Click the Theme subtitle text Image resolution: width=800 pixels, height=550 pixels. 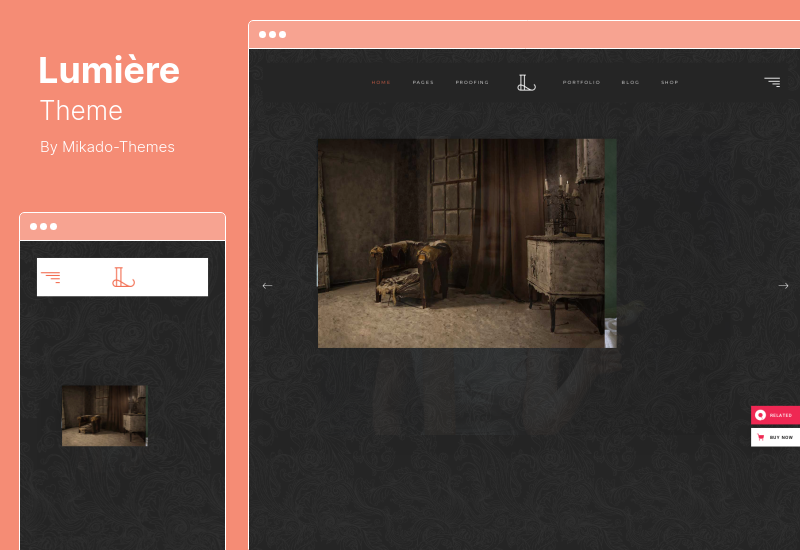[81, 110]
